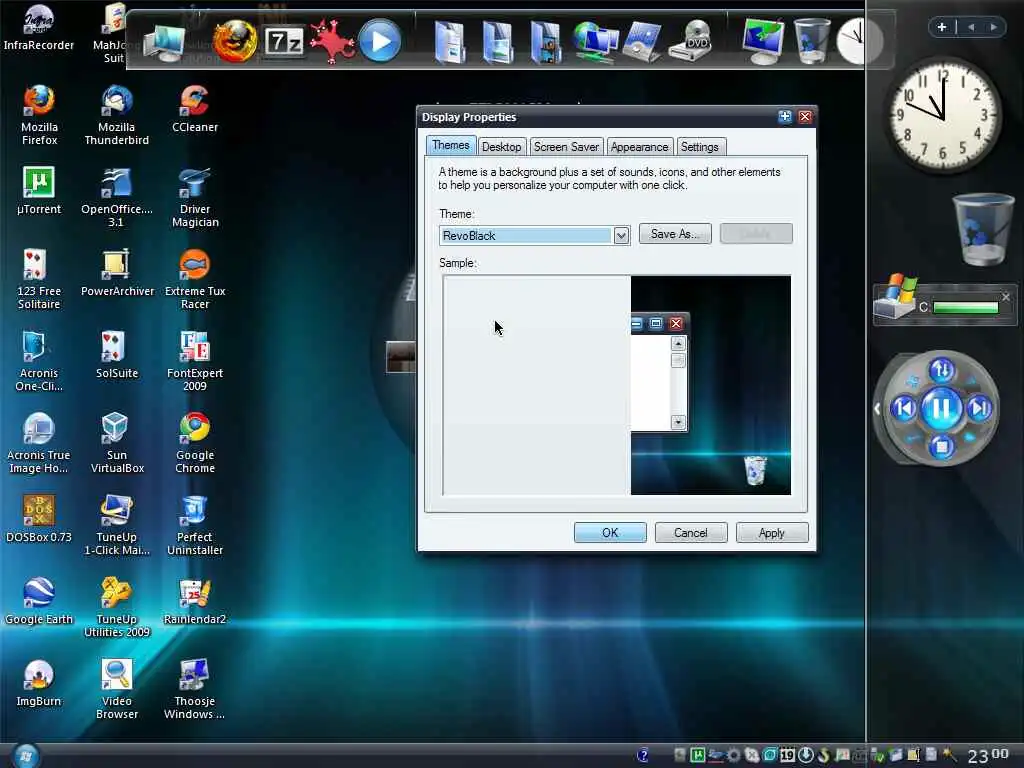The height and width of the screenshot is (768, 1024).
Task: Launch TuneUp 1-Click Maintenance icon
Action: click(x=116, y=524)
